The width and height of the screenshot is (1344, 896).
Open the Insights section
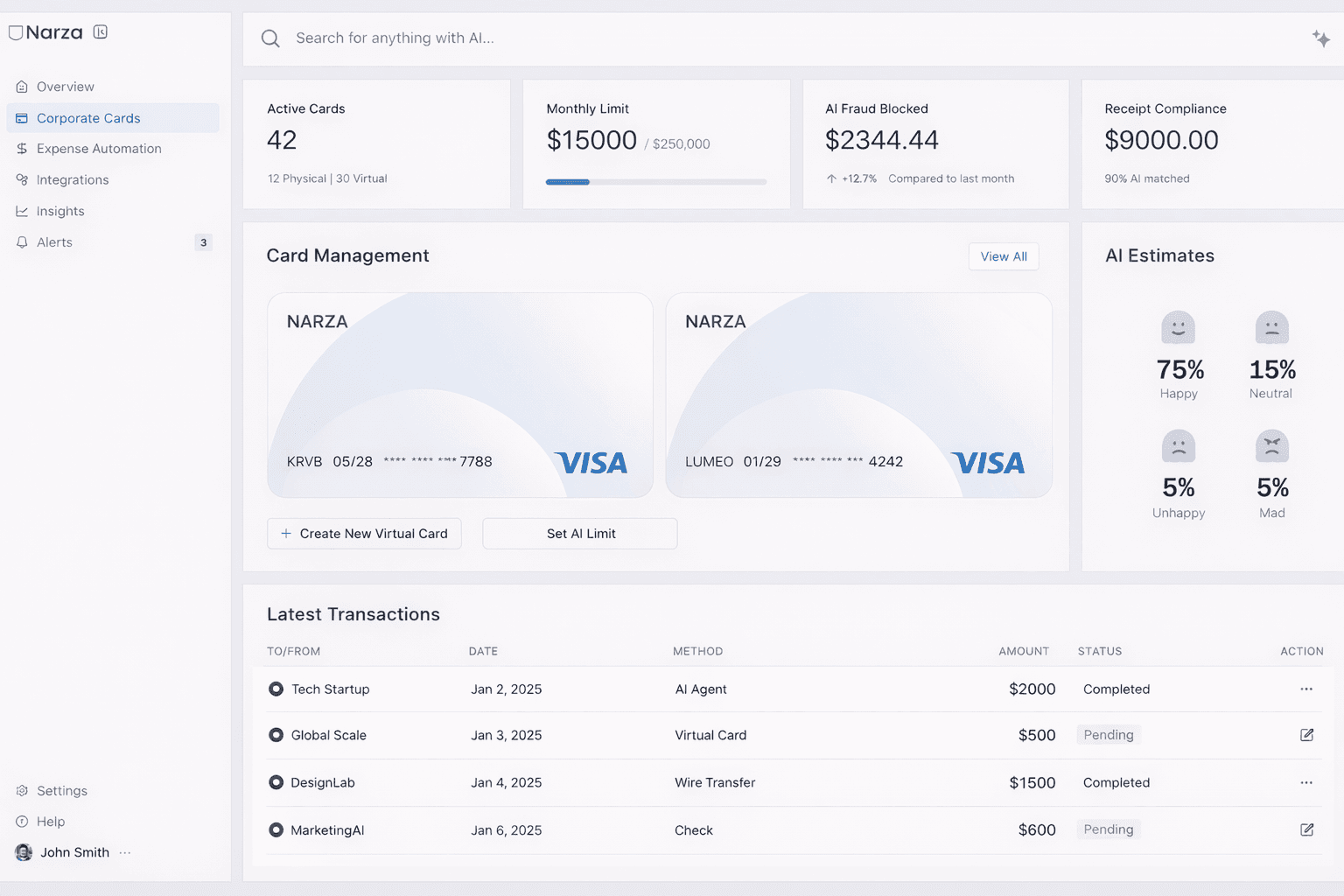59,211
